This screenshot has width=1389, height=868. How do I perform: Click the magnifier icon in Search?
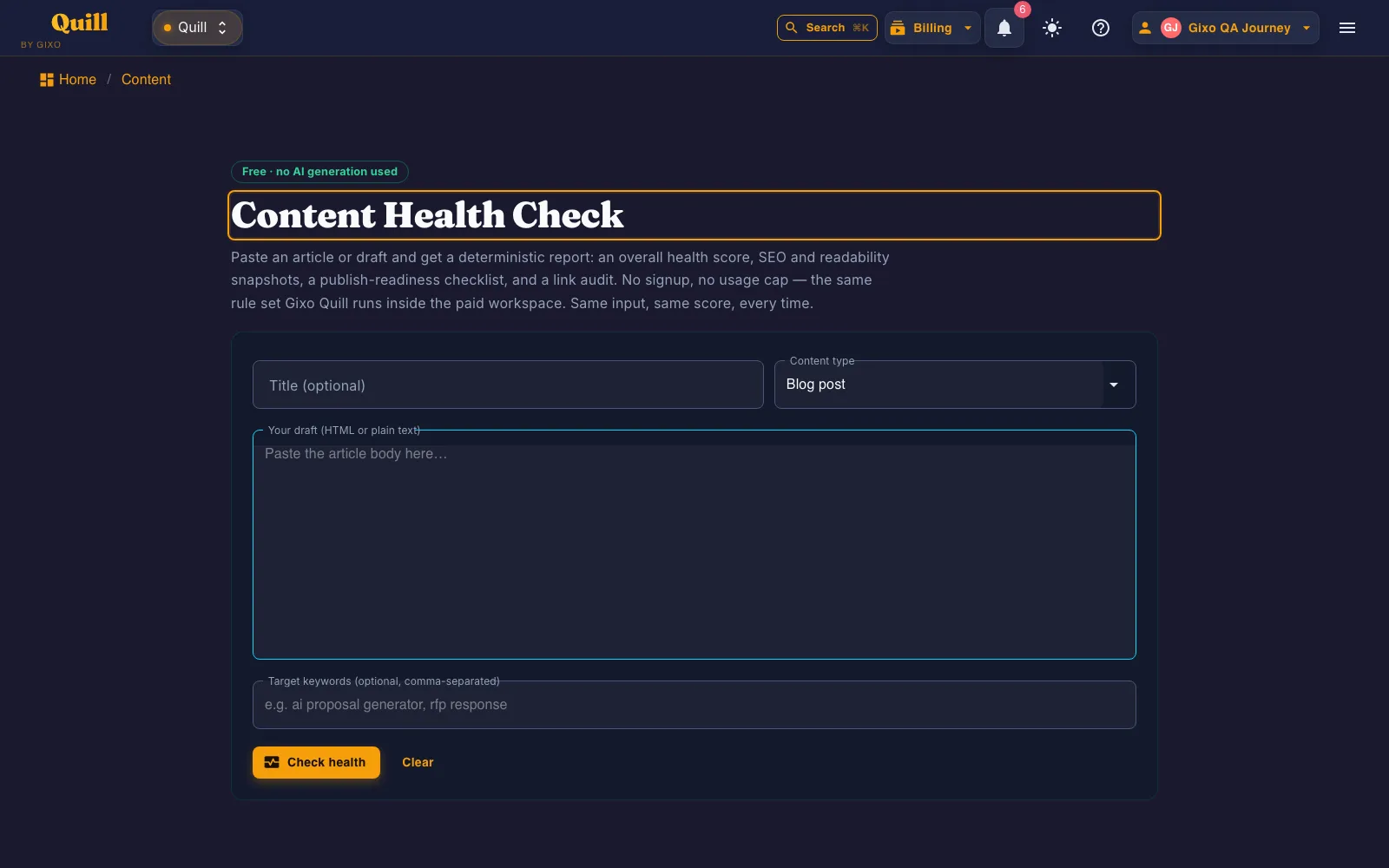tap(791, 28)
